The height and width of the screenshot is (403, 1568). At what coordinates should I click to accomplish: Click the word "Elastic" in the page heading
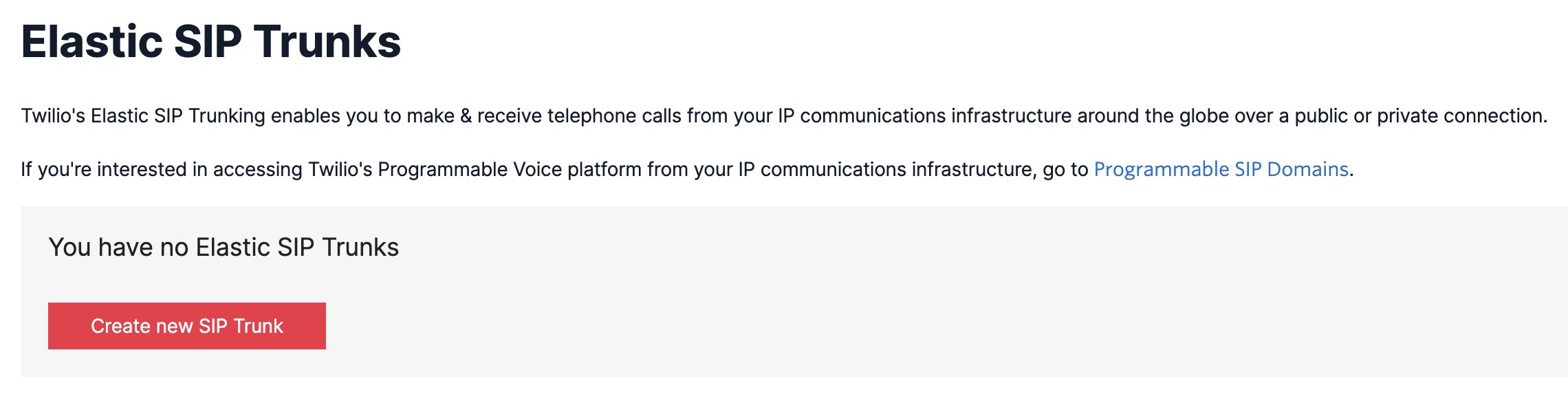(x=91, y=42)
